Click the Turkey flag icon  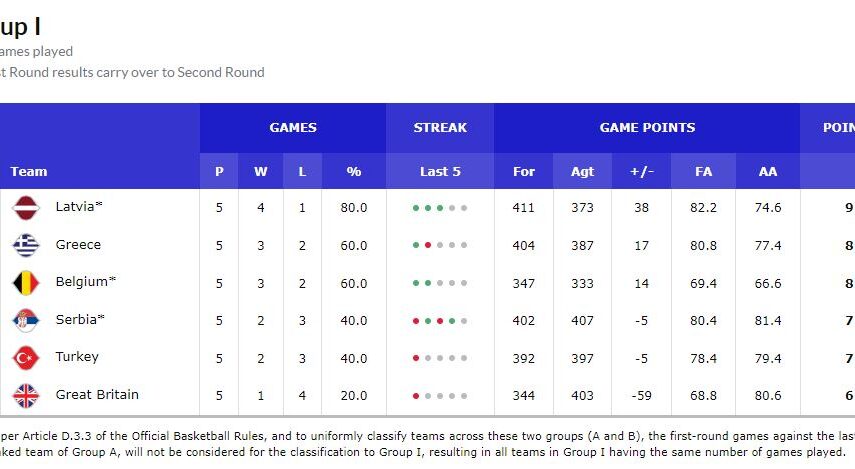pyautogui.click(x=25, y=357)
